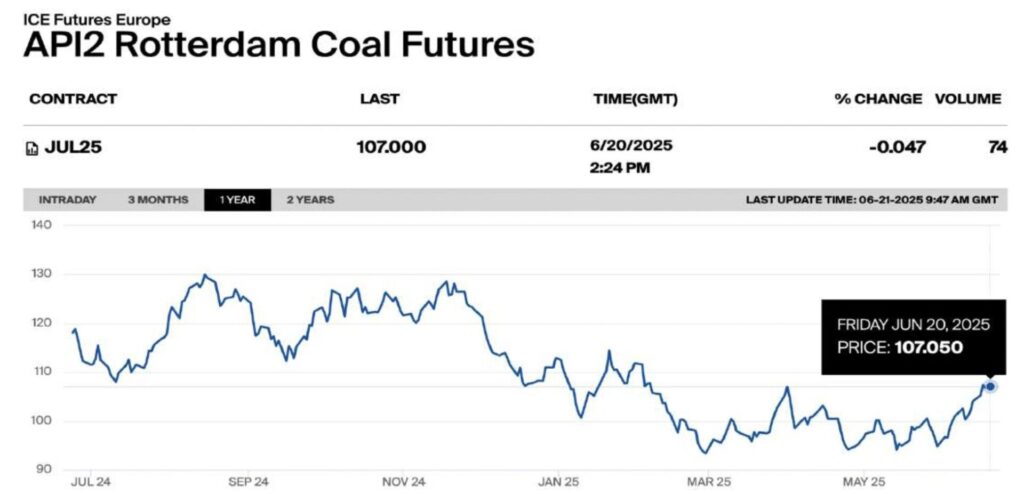Switch chart range to 2 Years
This screenshot has width=1024, height=494.
(310, 200)
